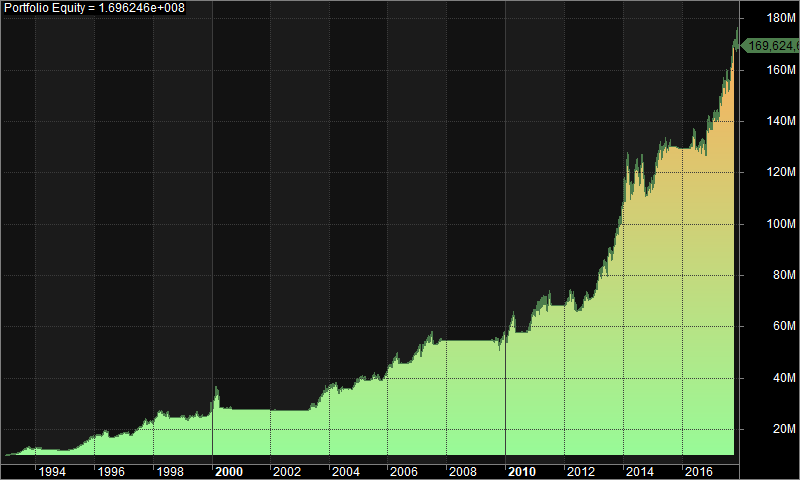Choose the 2006 date axis label
This screenshot has height=480, width=800.
pyautogui.click(x=405, y=470)
